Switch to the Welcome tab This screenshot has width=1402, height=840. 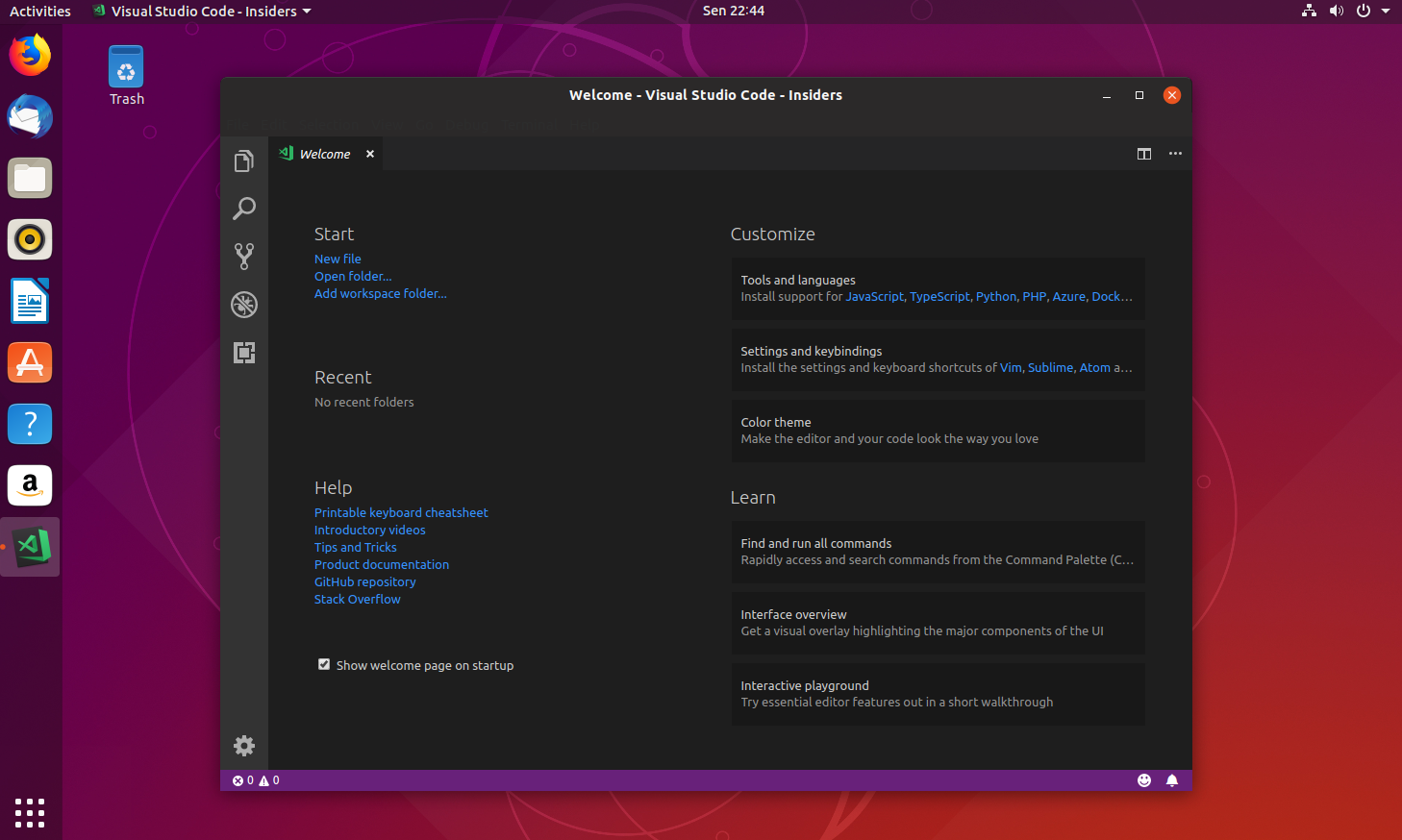coord(324,153)
